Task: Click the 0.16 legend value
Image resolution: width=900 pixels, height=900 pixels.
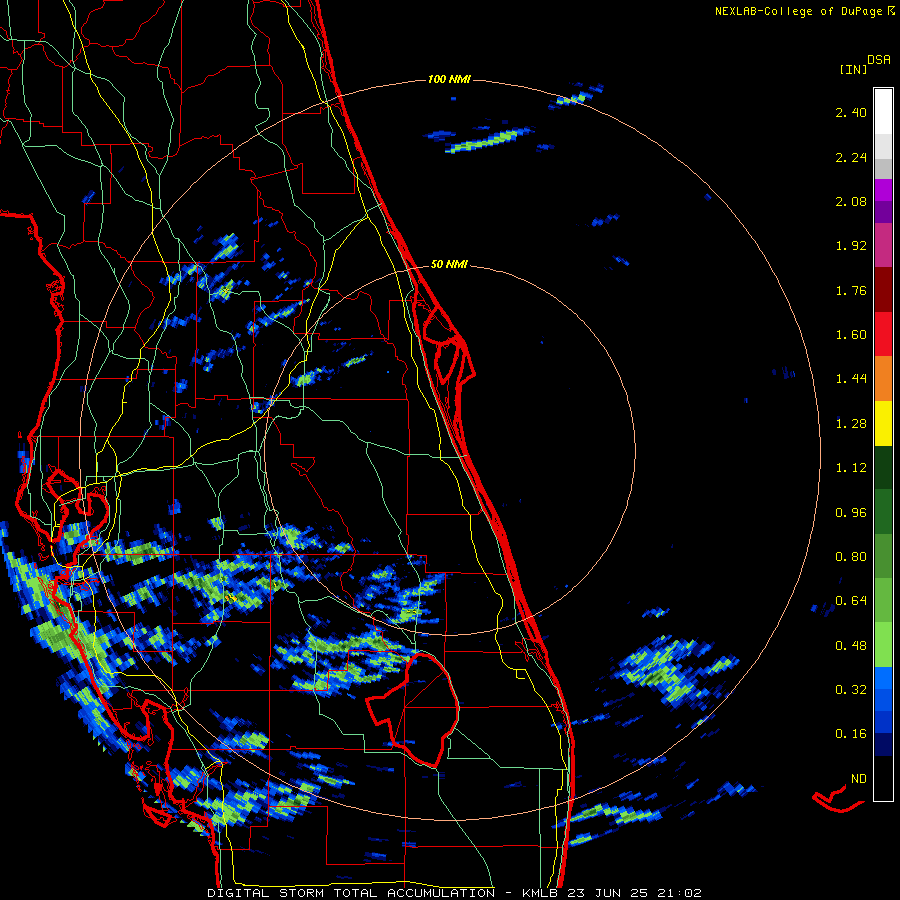Action: coord(851,734)
